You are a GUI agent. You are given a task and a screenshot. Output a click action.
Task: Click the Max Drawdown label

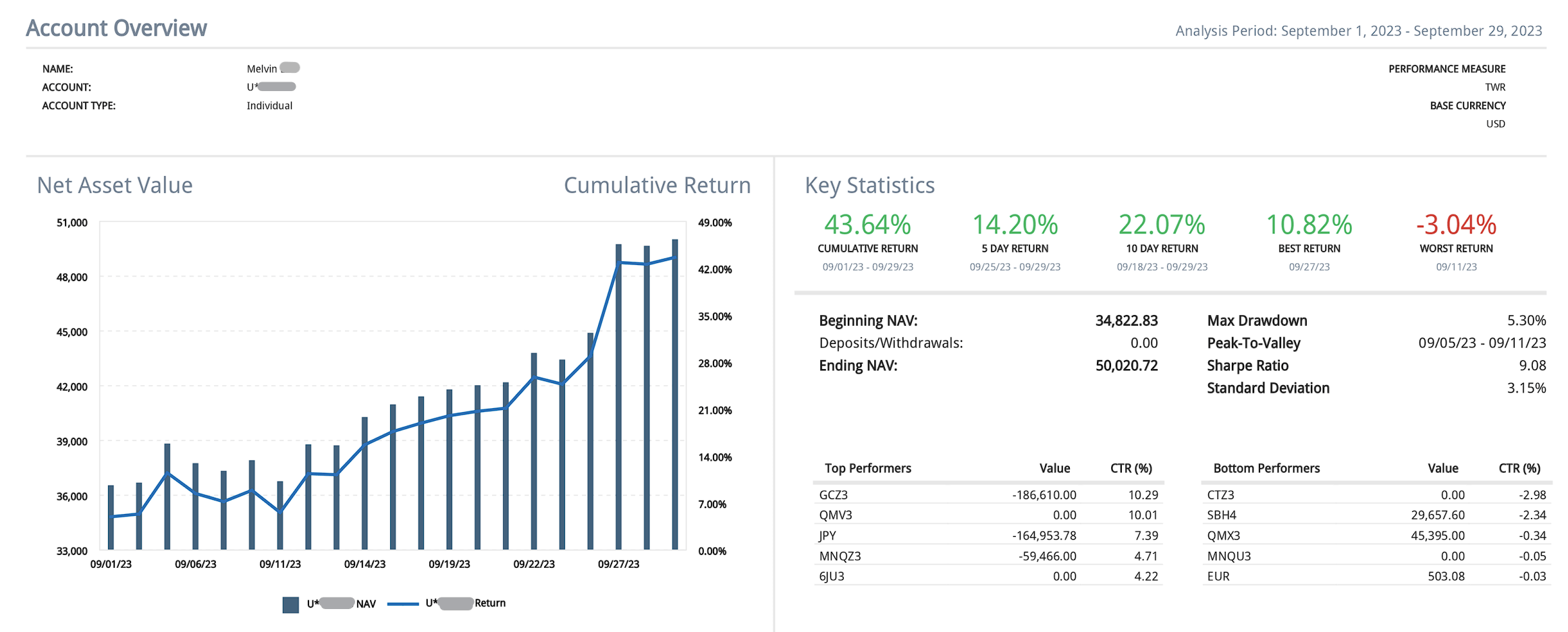tap(1257, 320)
